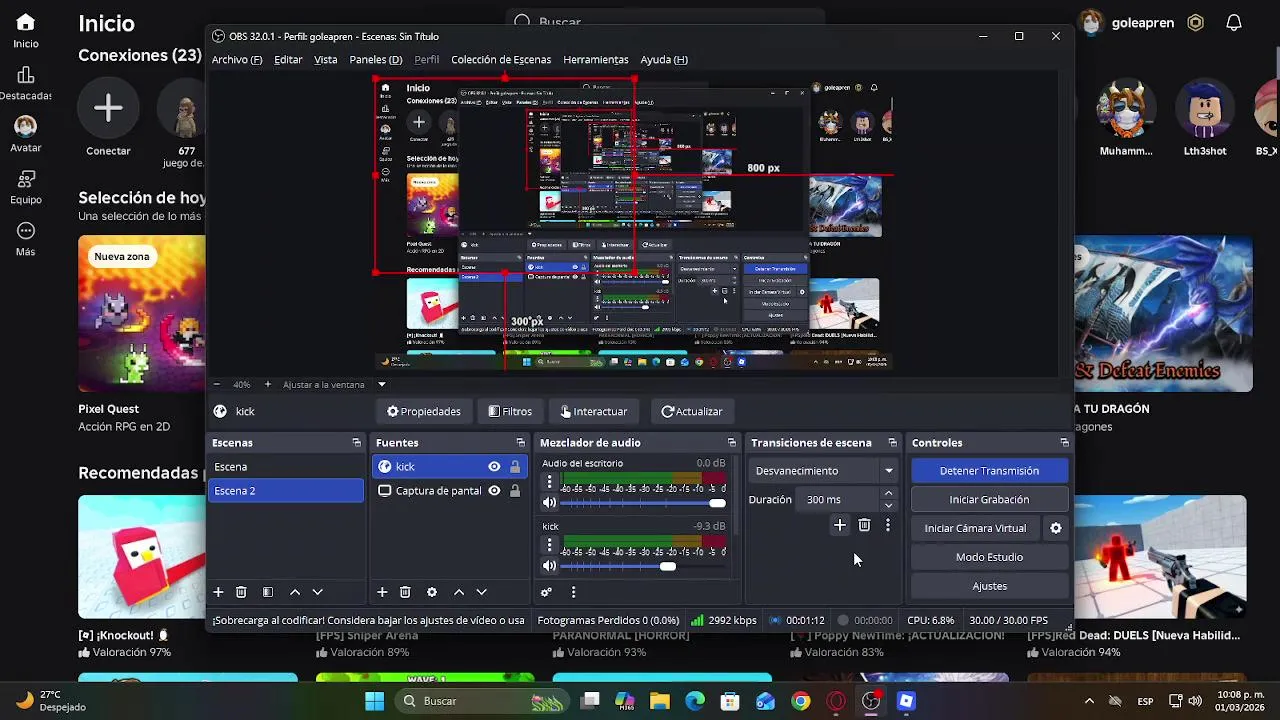The width and height of the screenshot is (1280, 720).
Task: Increase Duración with up stepper
Action: pos(888,494)
